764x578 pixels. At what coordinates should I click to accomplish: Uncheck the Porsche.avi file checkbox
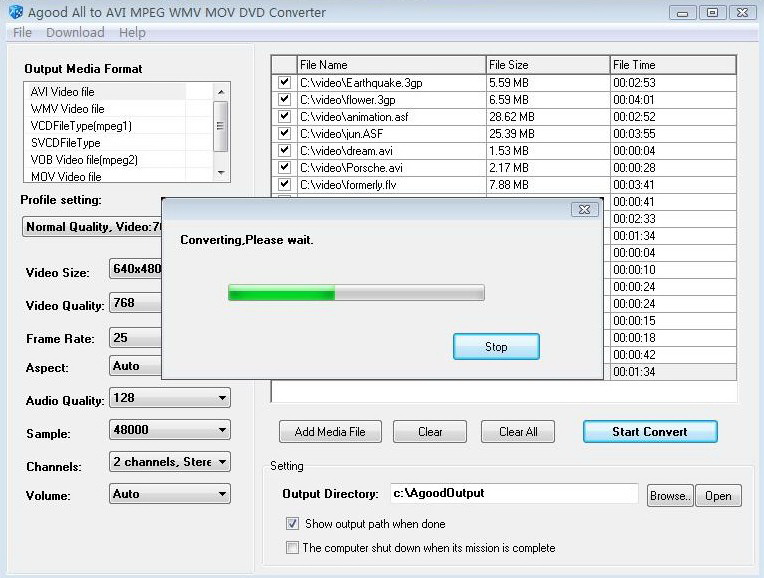point(284,167)
